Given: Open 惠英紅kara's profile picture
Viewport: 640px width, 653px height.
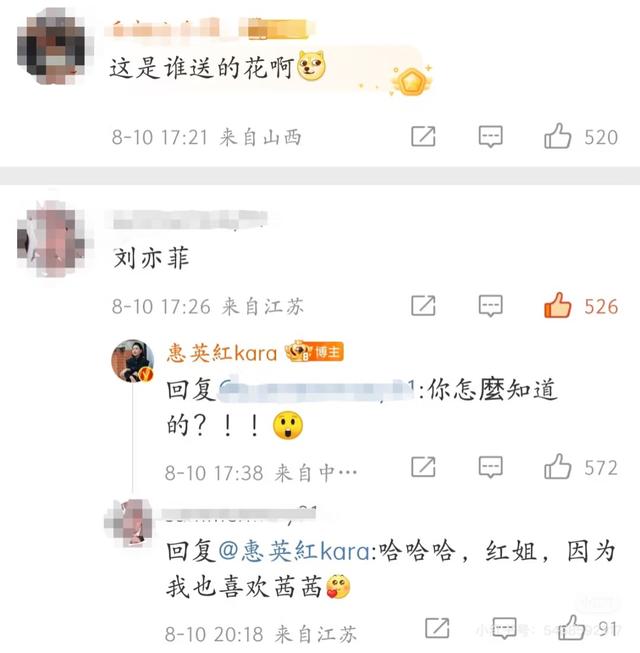Looking at the screenshot, I should [x=132, y=360].
